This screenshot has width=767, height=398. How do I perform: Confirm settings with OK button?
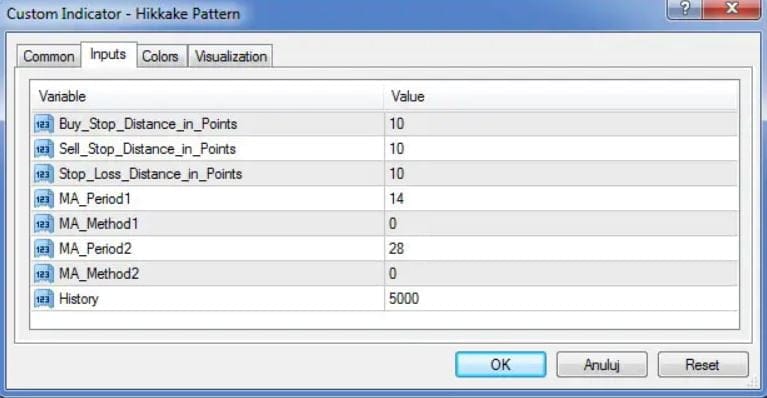coord(500,365)
